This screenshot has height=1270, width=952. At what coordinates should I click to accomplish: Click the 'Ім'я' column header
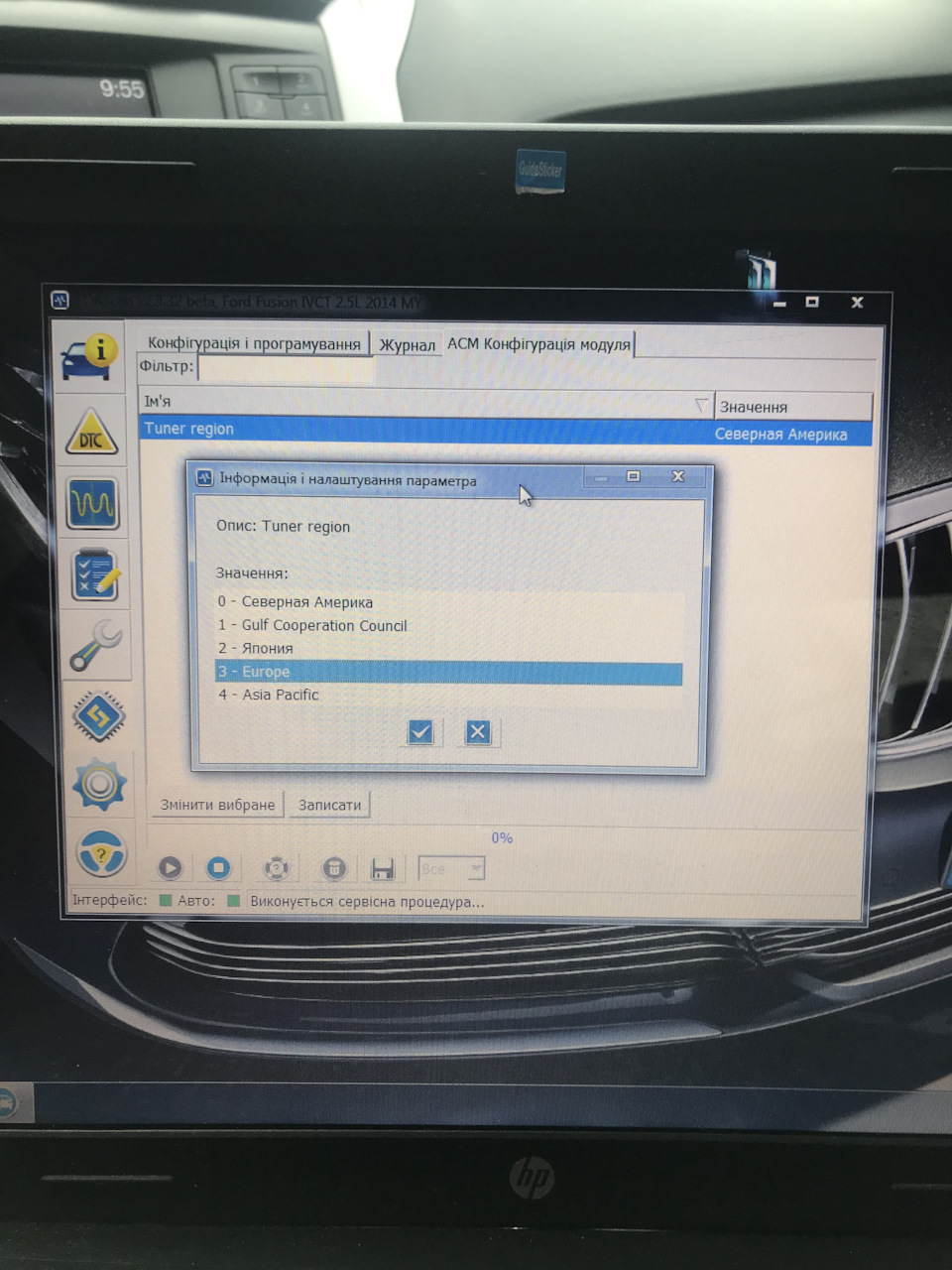coord(426,402)
